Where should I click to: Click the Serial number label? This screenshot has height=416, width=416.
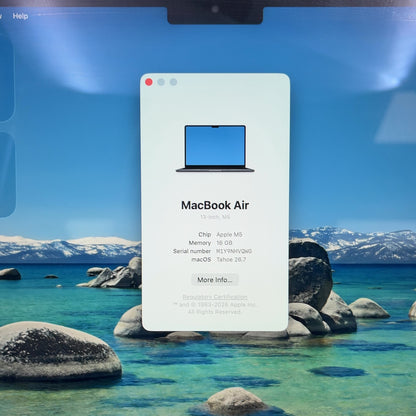(x=192, y=251)
